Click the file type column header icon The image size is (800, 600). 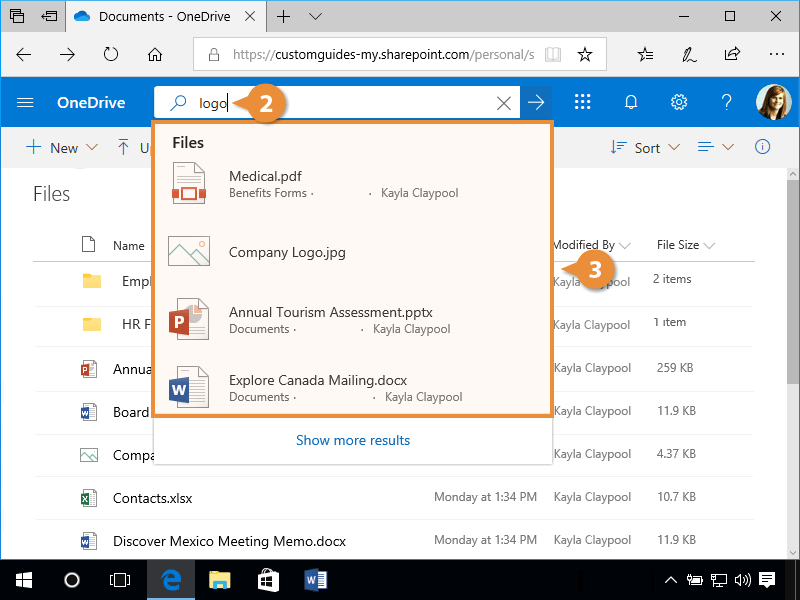pyautogui.click(x=89, y=244)
